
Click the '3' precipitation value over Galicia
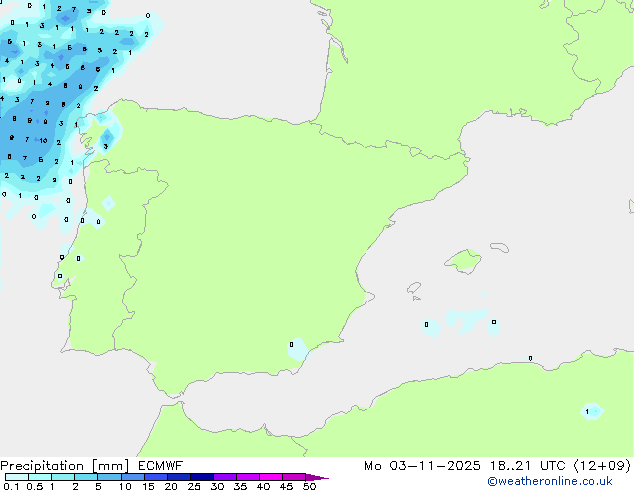[106, 146]
